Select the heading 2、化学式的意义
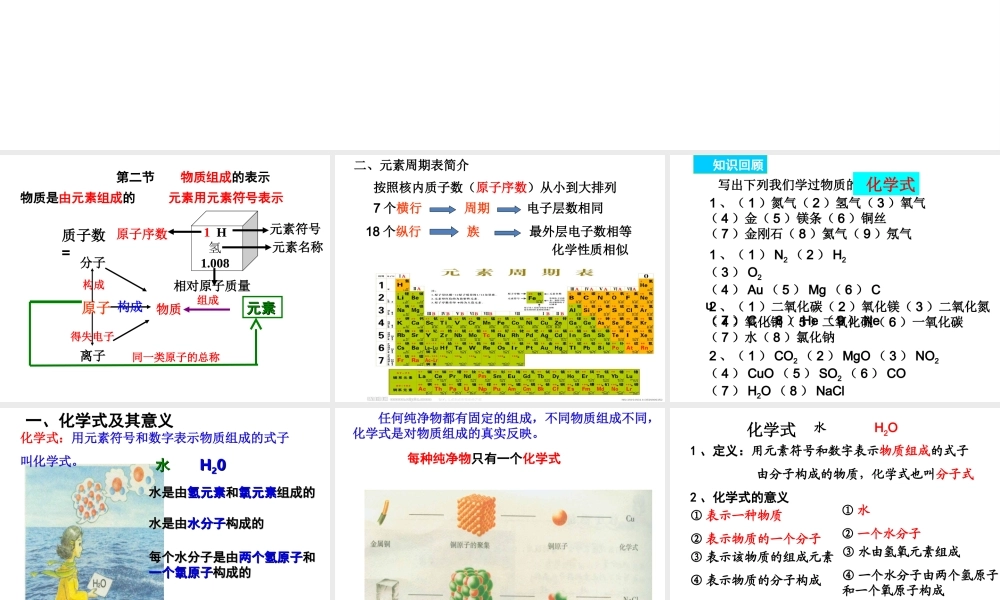 (x=739, y=497)
